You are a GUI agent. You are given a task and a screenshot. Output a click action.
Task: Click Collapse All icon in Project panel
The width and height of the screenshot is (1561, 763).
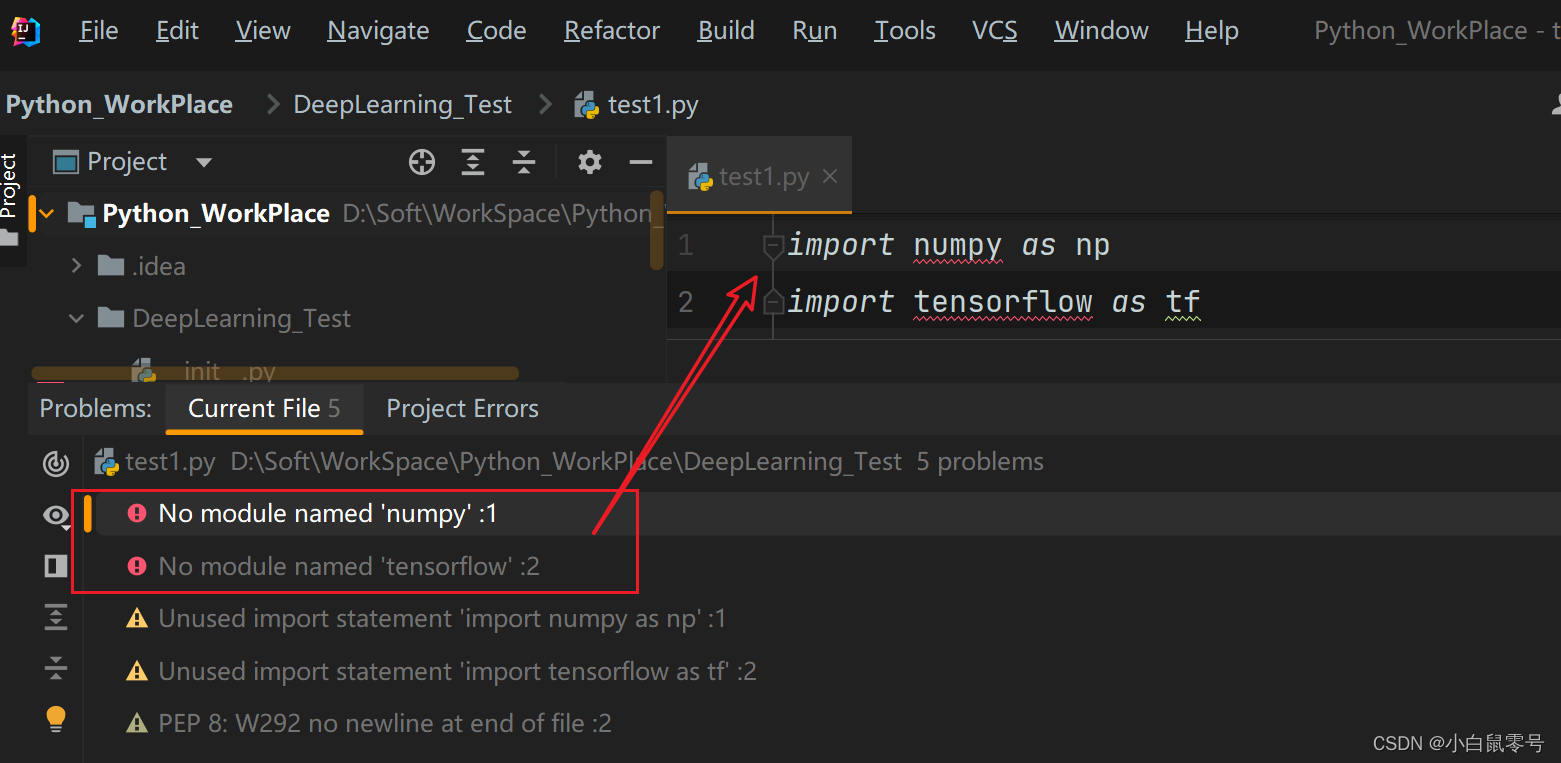(x=524, y=162)
